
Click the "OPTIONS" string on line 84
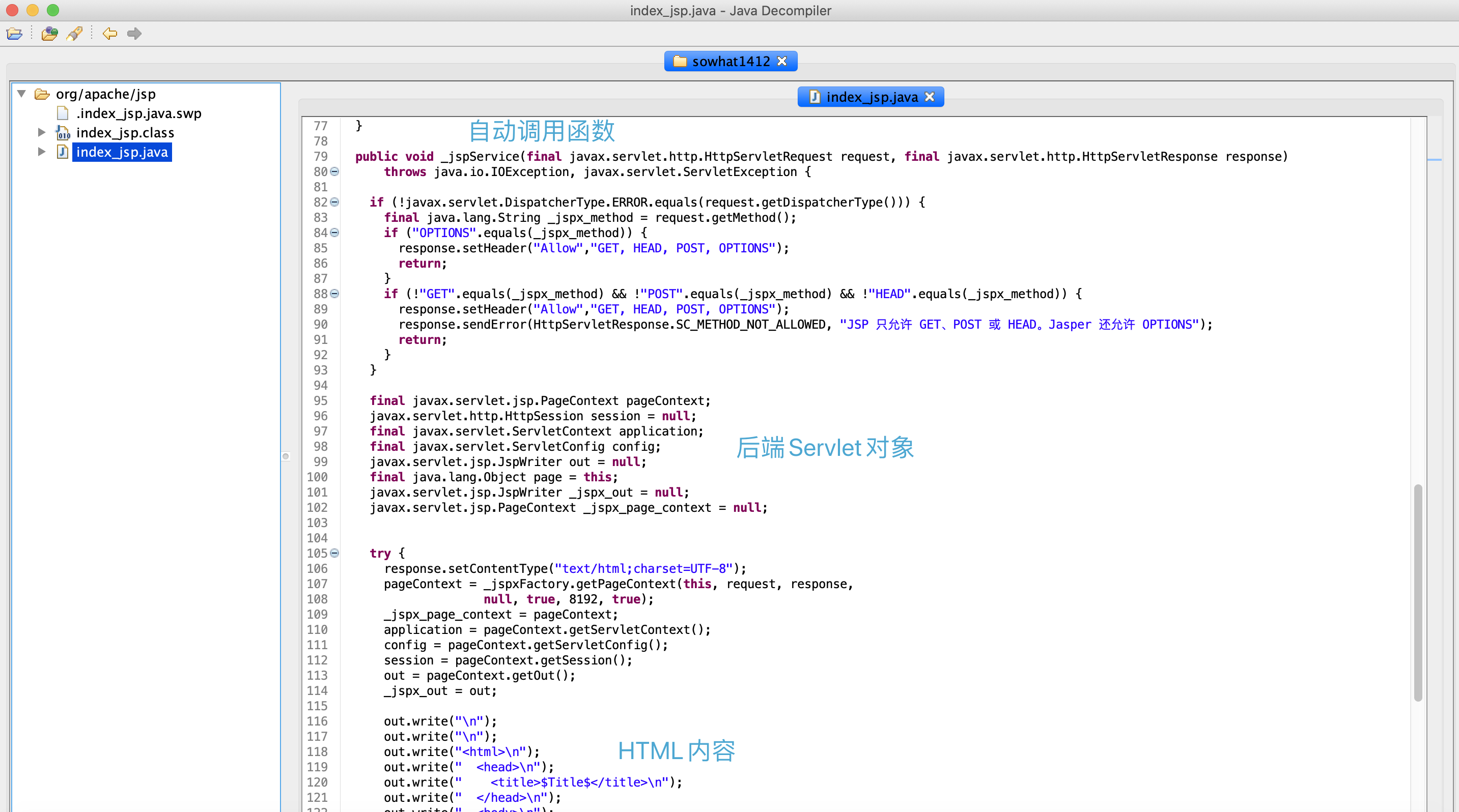pyautogui.click(x=444, y=233)
